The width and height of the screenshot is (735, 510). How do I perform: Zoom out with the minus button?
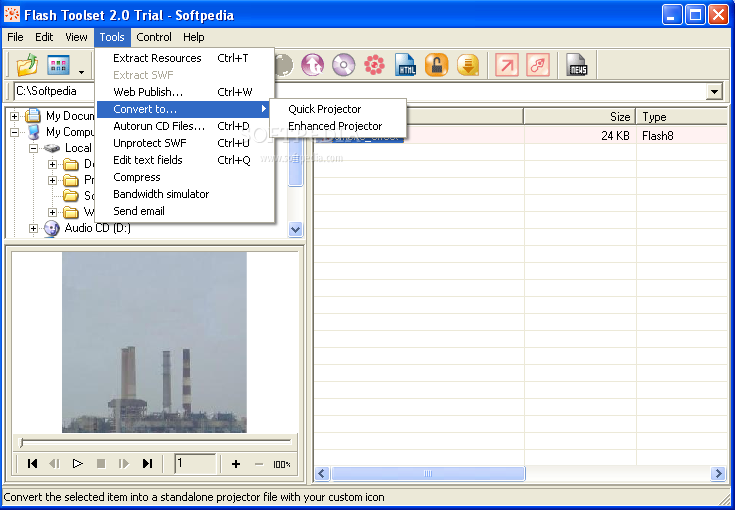pos(259,464)
